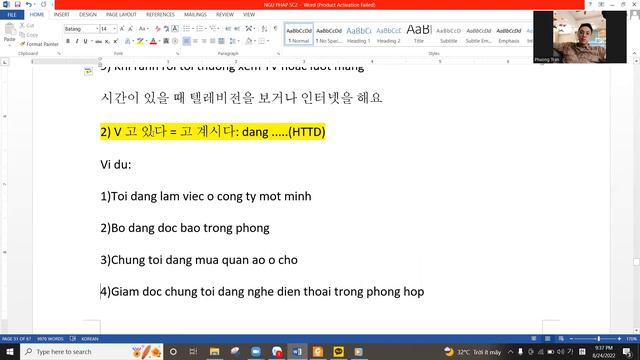
Task: Click the Clear All Formatting eraser icon
Action: pyautogui.click(x=158, y=29)
